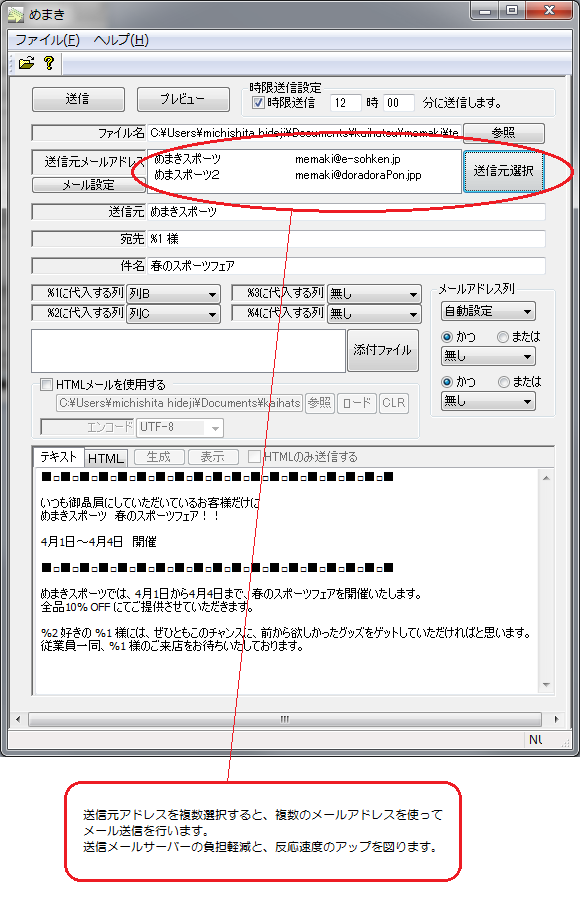Click the horizontal scrollbar left arrow
580x908 pixels.
[x=18, y=719]
